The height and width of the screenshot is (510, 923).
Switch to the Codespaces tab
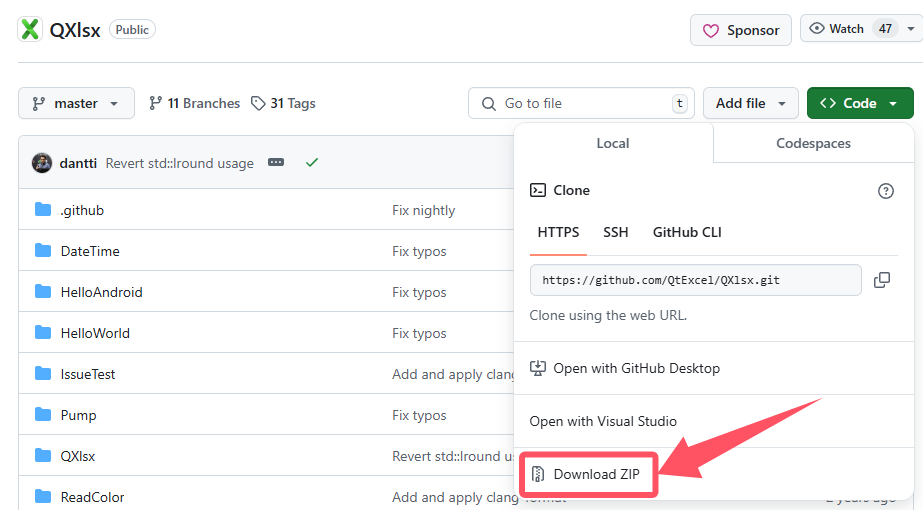[x=813, y=143]
